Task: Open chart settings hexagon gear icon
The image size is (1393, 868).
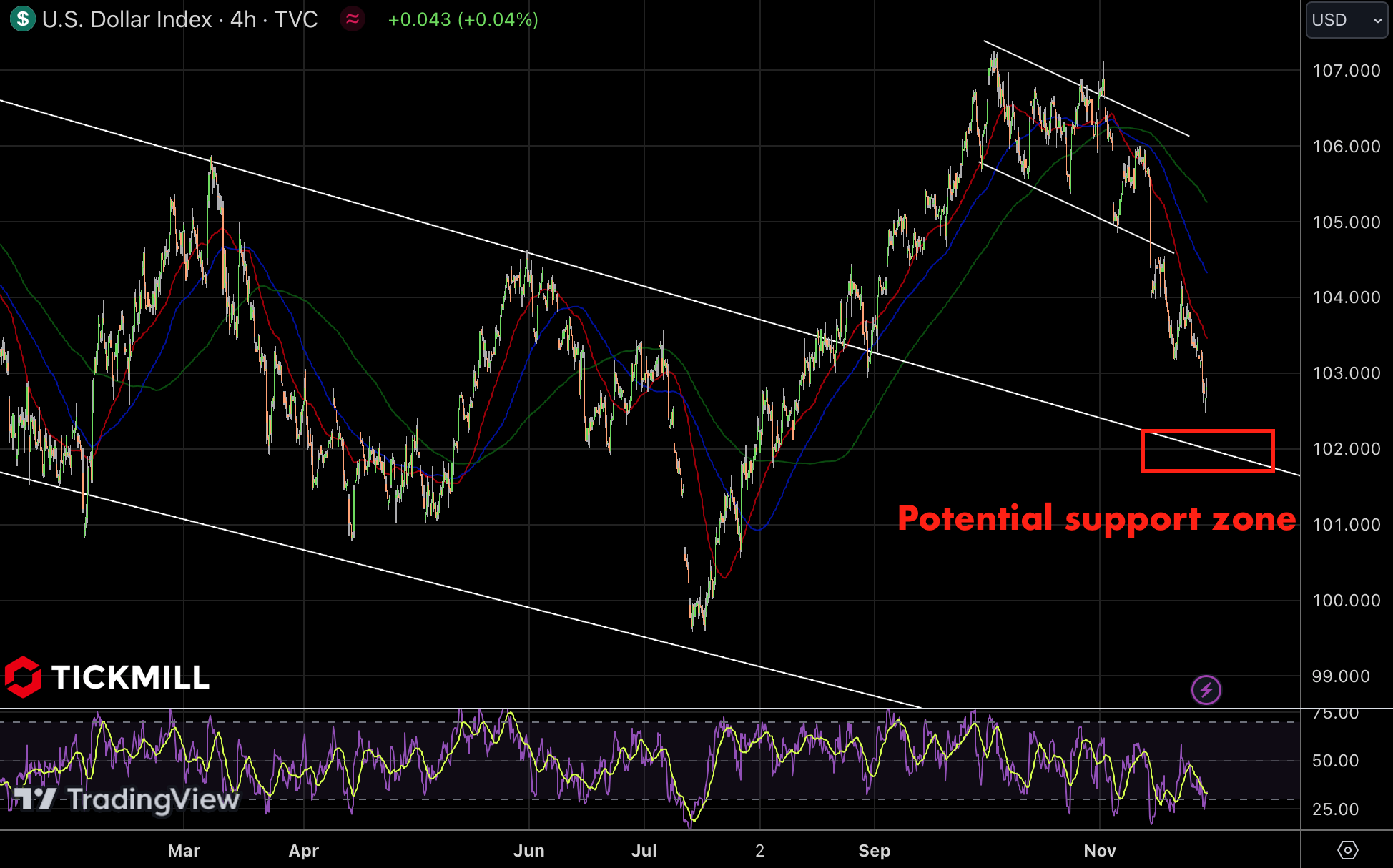Action: pyautogui.click(x=1347, y=850)
